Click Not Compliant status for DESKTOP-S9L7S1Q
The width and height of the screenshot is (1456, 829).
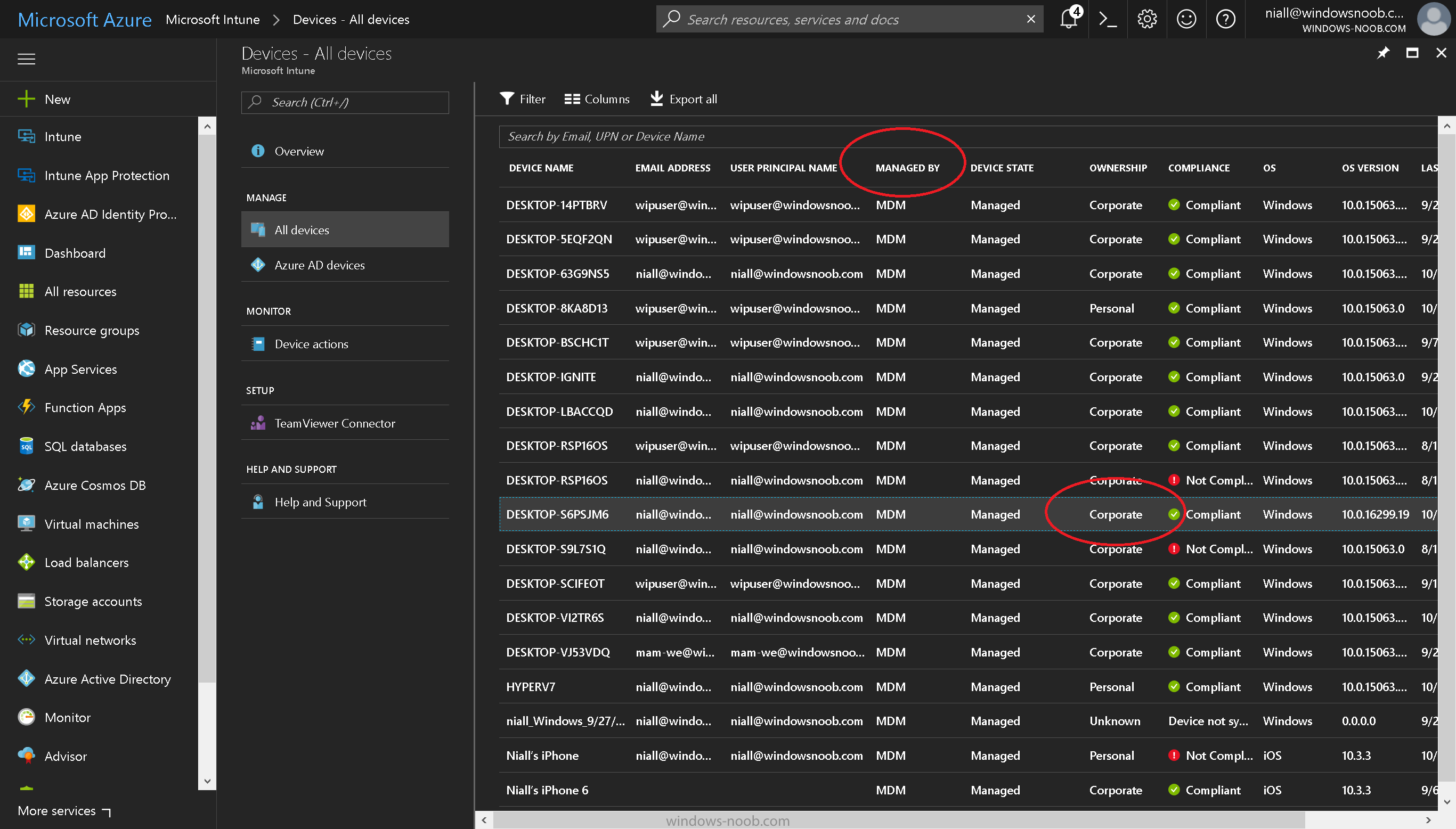(x=1210, y=549)
